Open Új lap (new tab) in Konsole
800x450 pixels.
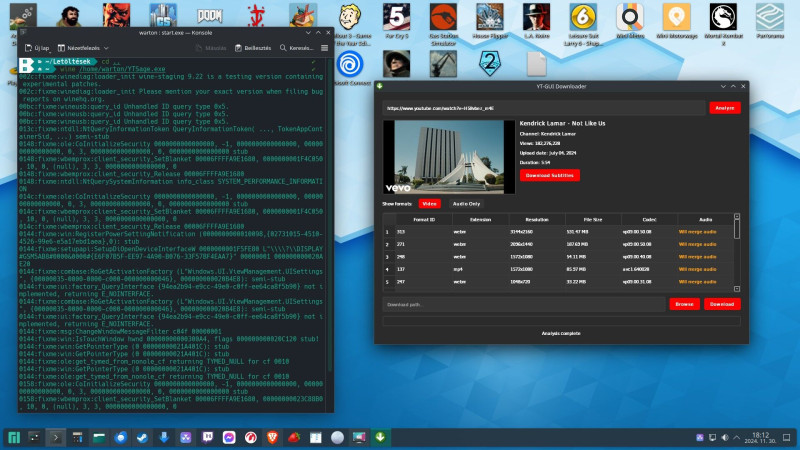pos(37,48)
